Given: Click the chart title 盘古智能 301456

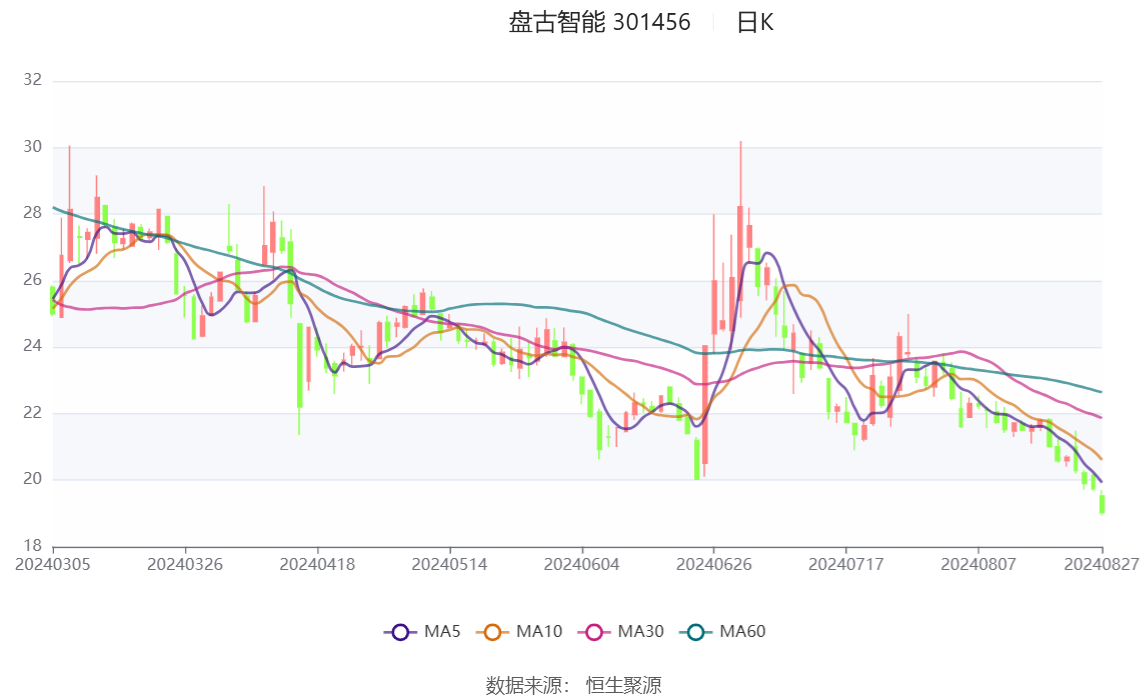Looking at the screenshot, I should coord(599,23).
